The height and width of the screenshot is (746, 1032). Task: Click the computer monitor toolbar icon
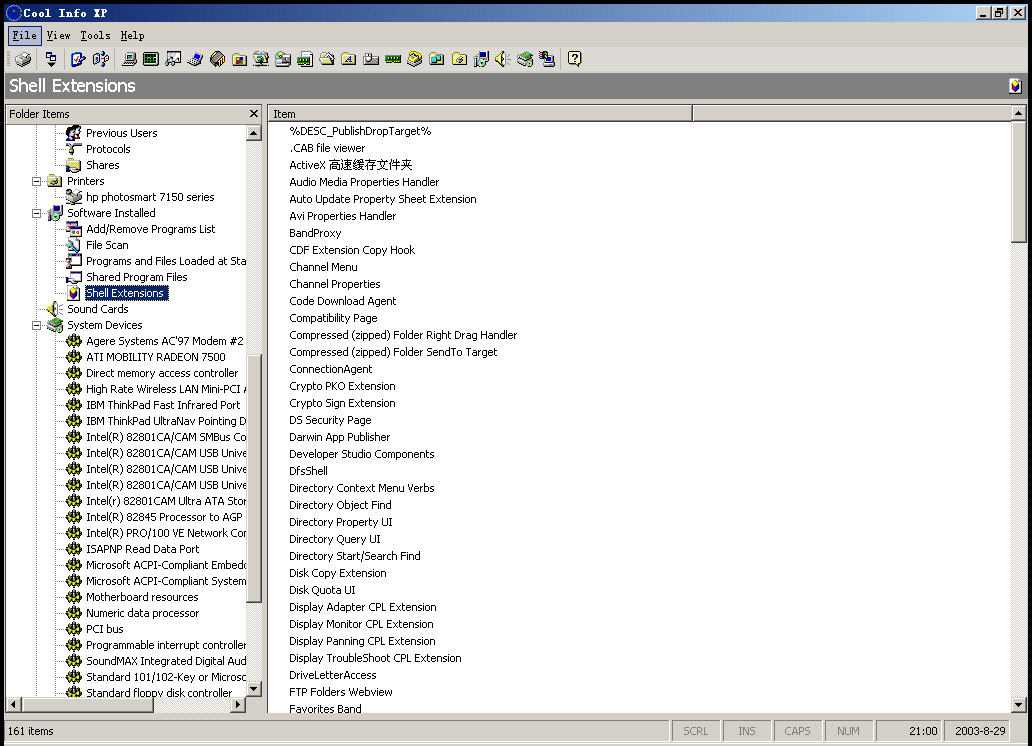[129, 60]
